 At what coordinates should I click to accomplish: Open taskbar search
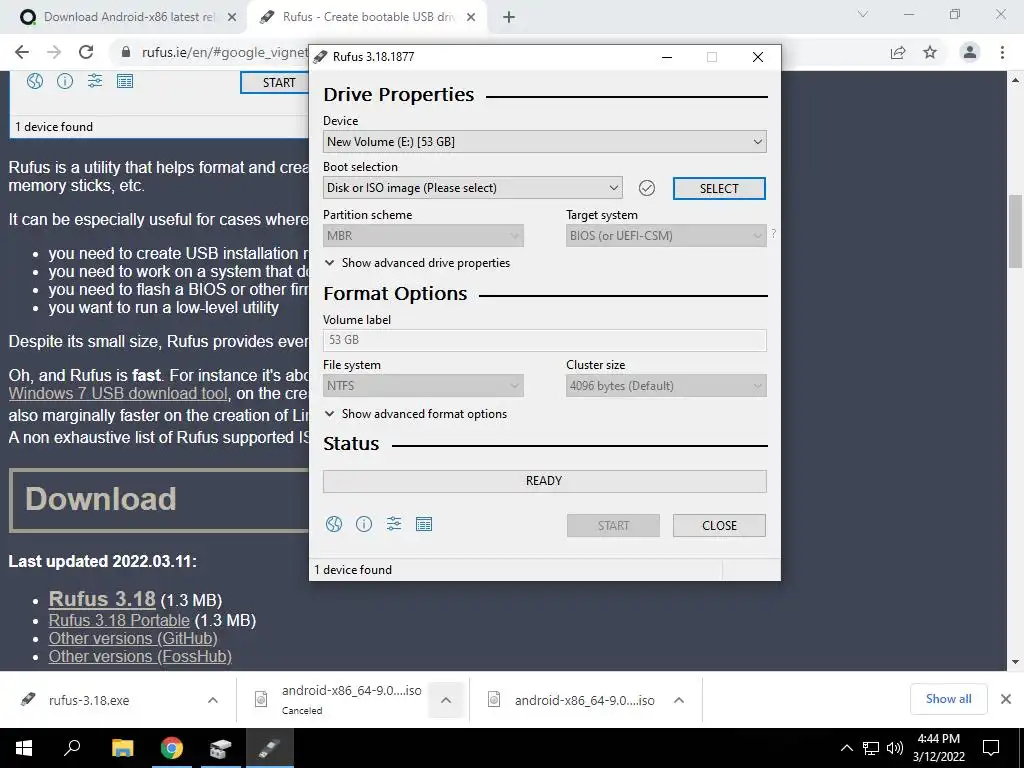coord(72,748)
